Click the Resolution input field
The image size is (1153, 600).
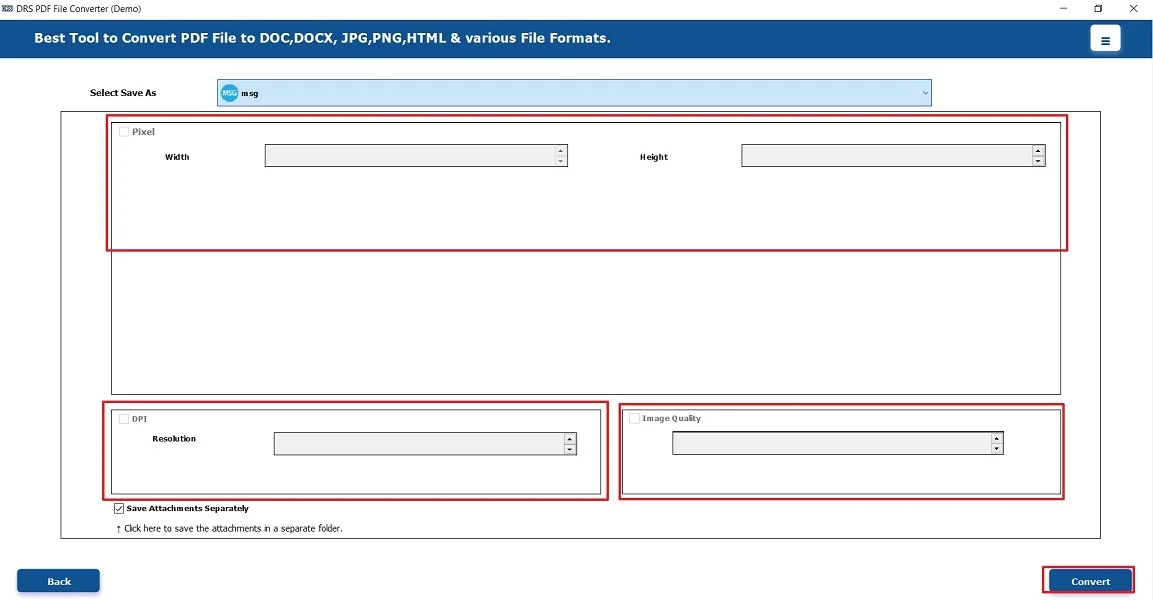pyautogui.click(x=418, y=444)
